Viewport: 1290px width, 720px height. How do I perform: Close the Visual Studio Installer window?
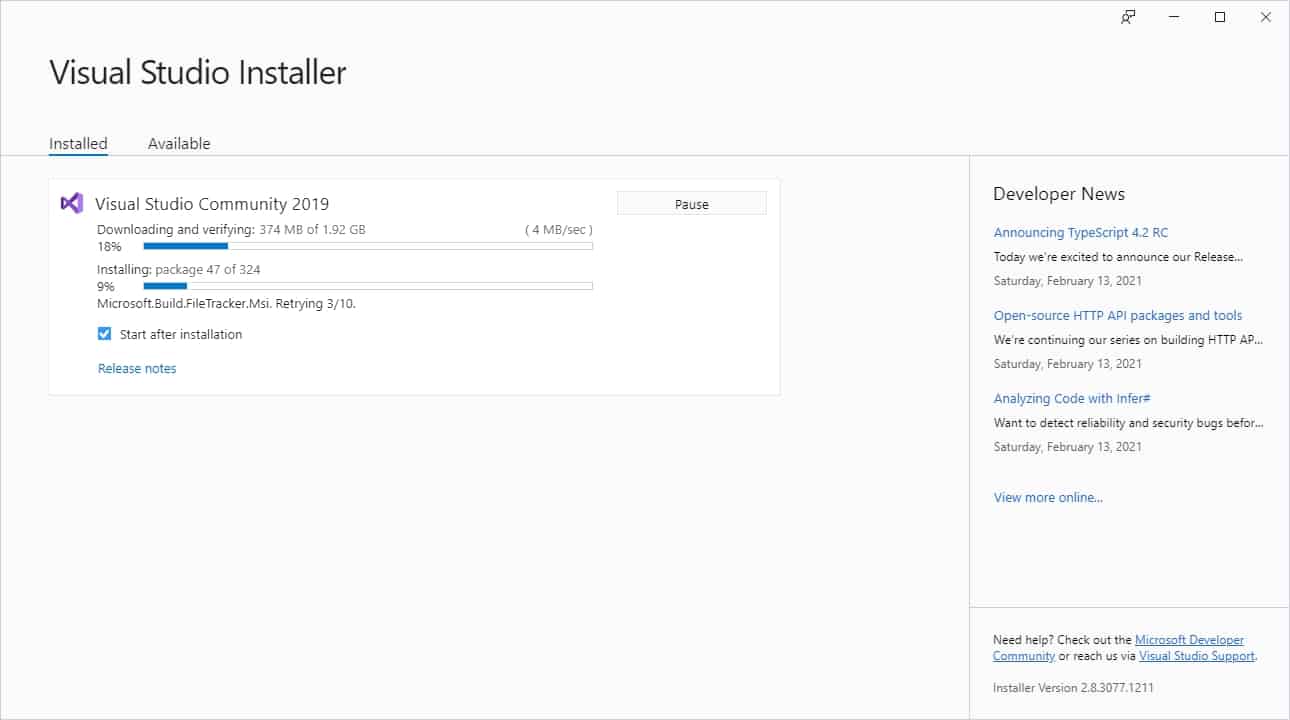click(x=1266, y=17)
